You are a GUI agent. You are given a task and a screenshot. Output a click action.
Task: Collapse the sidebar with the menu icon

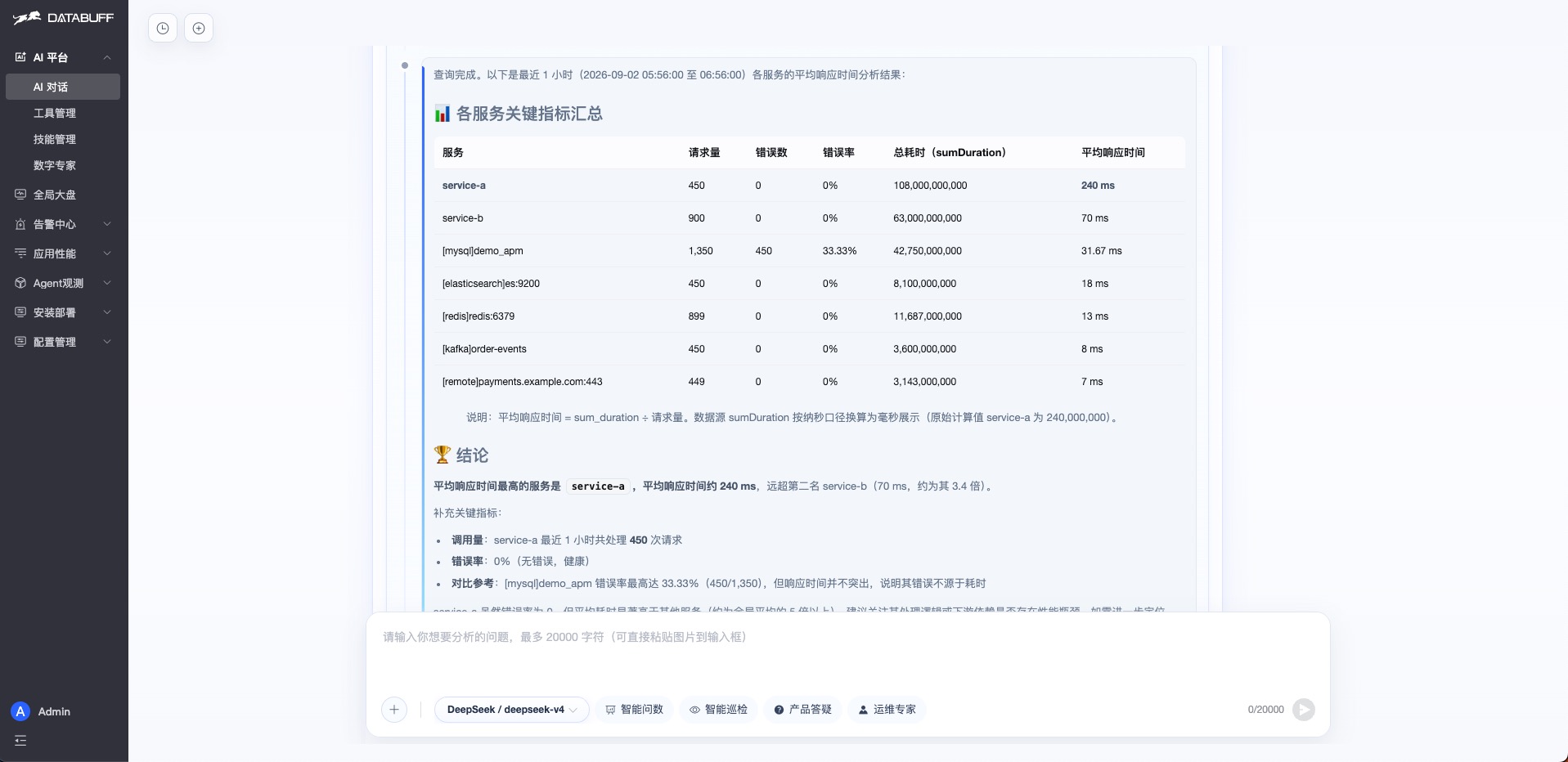(20, 741)
